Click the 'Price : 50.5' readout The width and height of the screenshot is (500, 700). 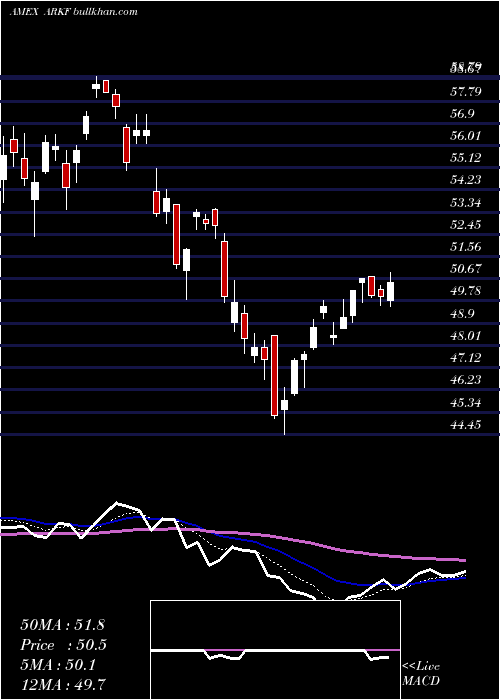(x=64, y=646)
